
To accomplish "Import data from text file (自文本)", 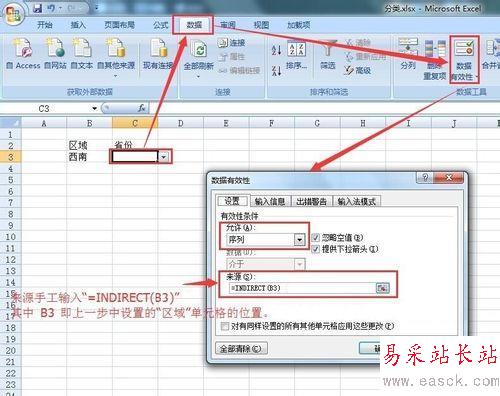I will point(82,53).
